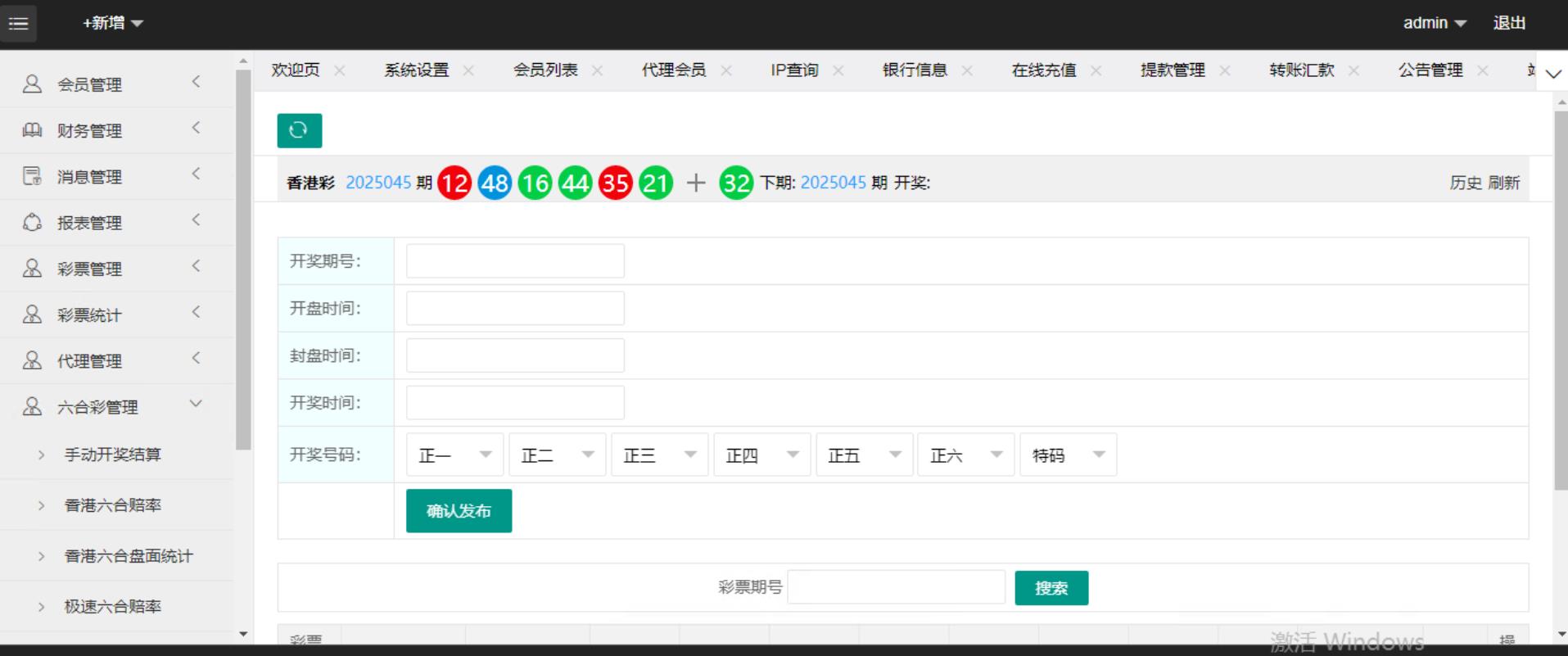Open the 正一 number dropdown

pos(454,455)
